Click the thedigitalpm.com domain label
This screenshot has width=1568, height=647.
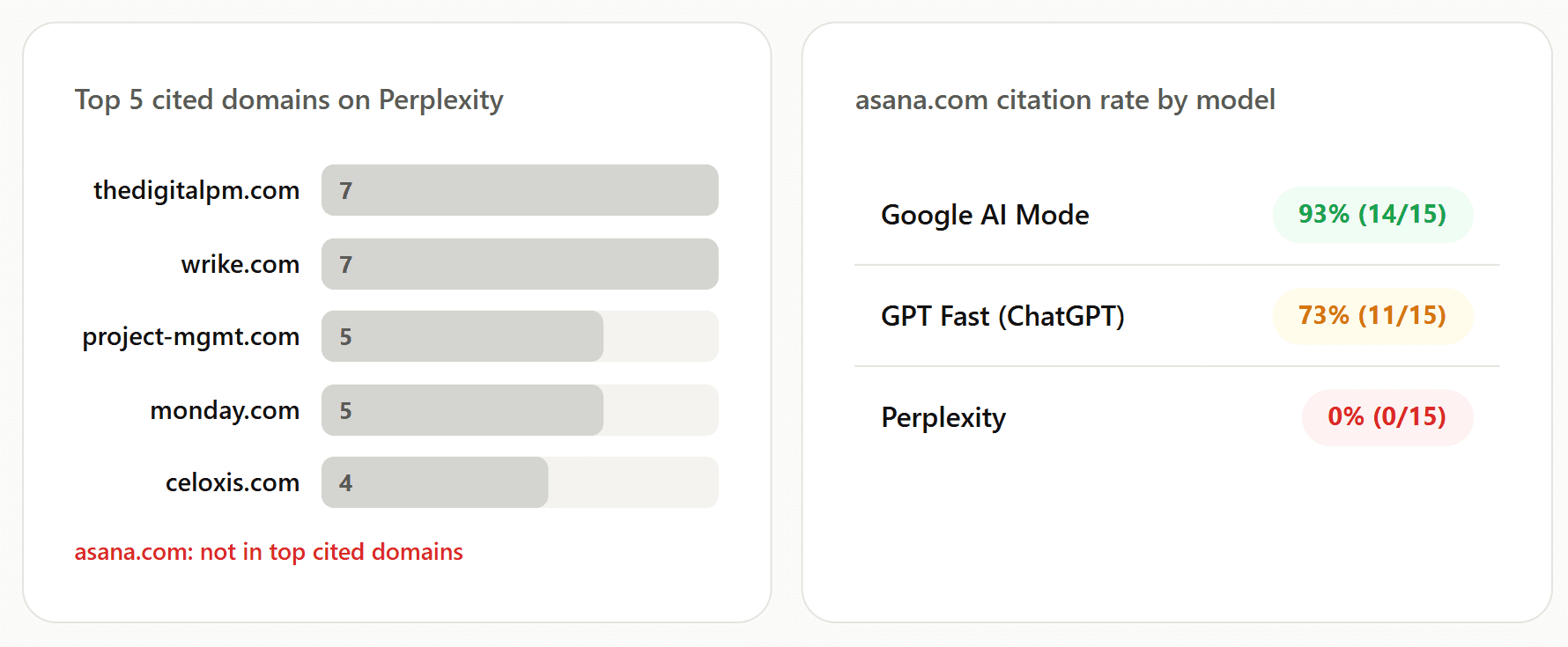196,190
